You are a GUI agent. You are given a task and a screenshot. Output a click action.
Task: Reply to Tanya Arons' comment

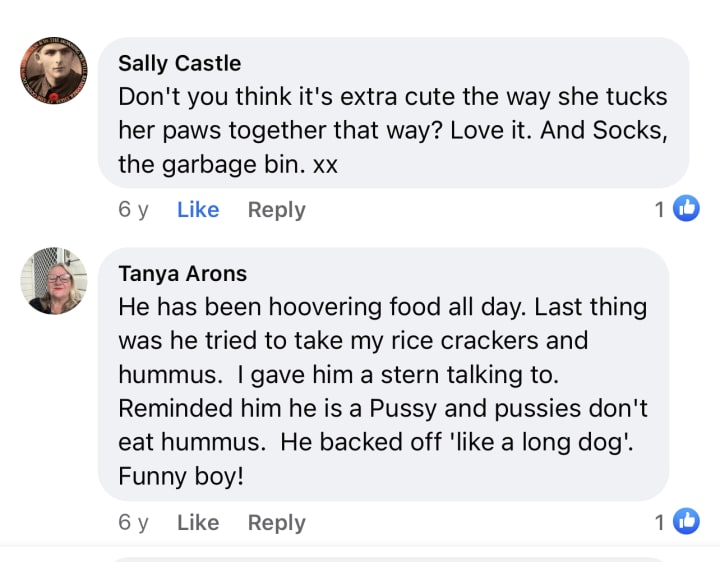click(276, 522)
